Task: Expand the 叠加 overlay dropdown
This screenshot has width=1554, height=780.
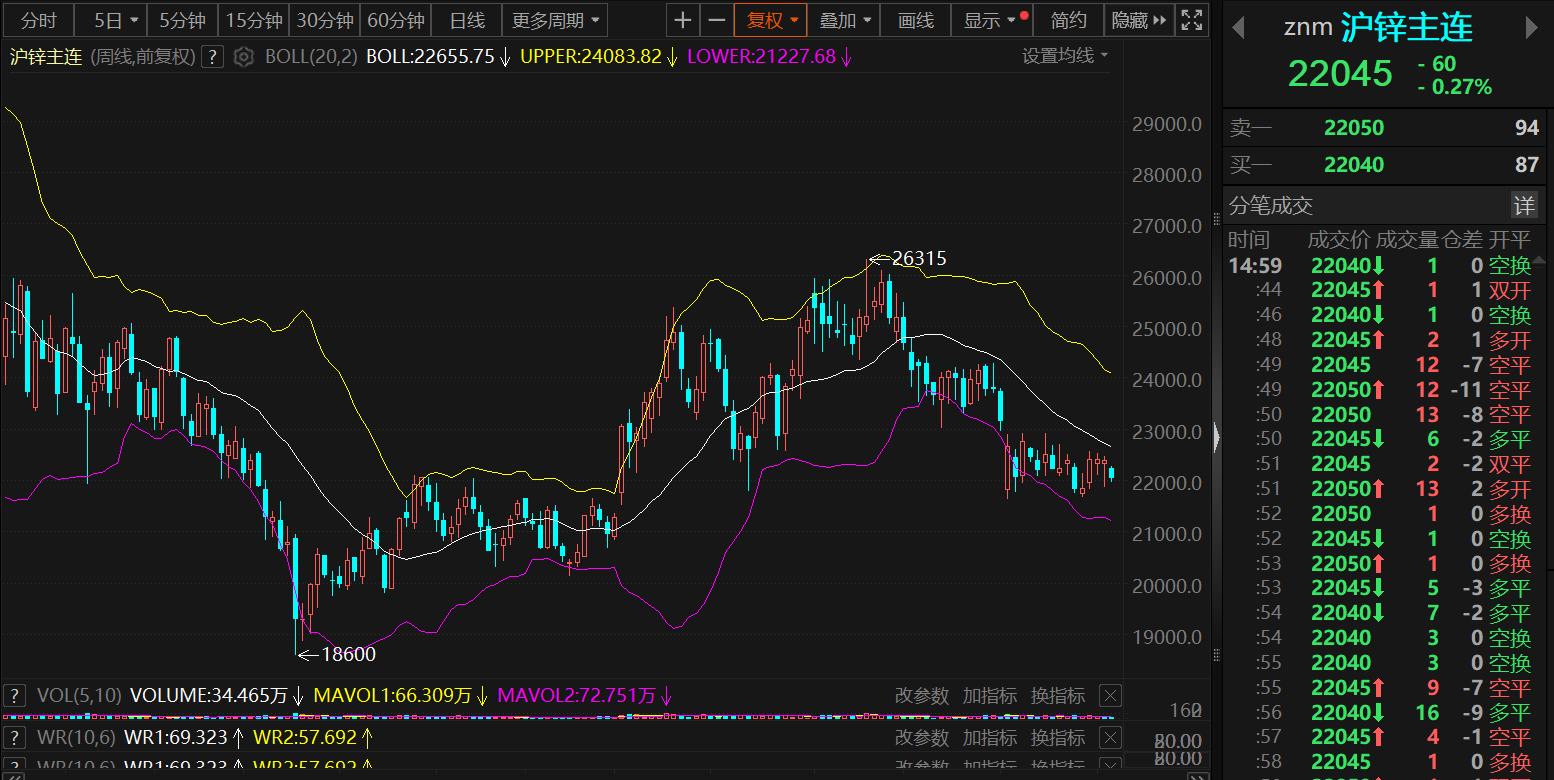Action: (844, 20)
